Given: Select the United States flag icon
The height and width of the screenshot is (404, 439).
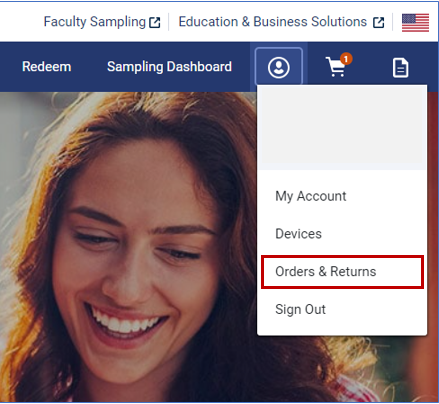Looking at the screenshot, I should tap(415, 23).
